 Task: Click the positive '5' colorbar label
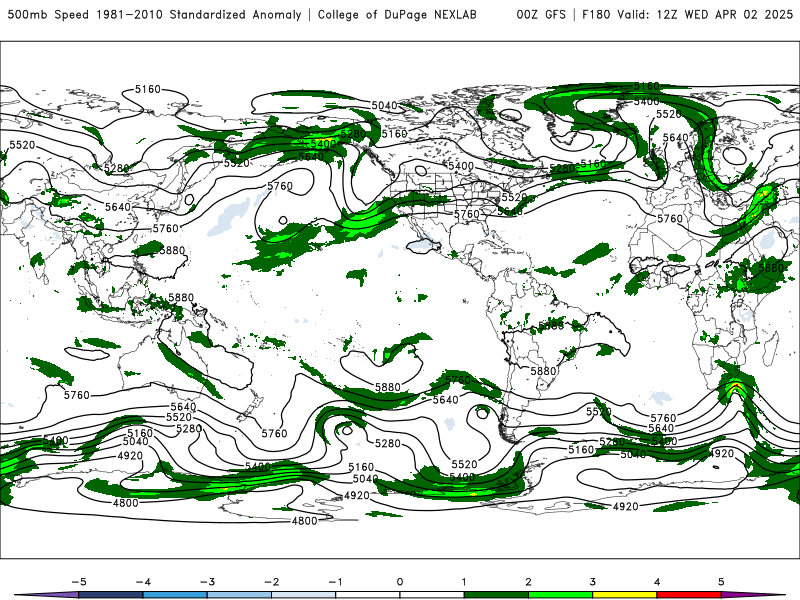tap(721, 582)
